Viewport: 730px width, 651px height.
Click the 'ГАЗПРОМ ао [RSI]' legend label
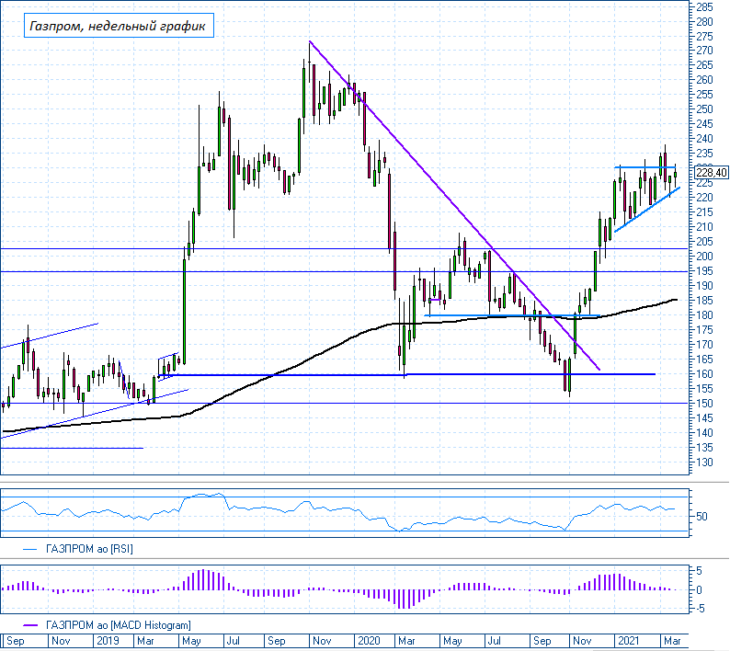tap(89, 549)
